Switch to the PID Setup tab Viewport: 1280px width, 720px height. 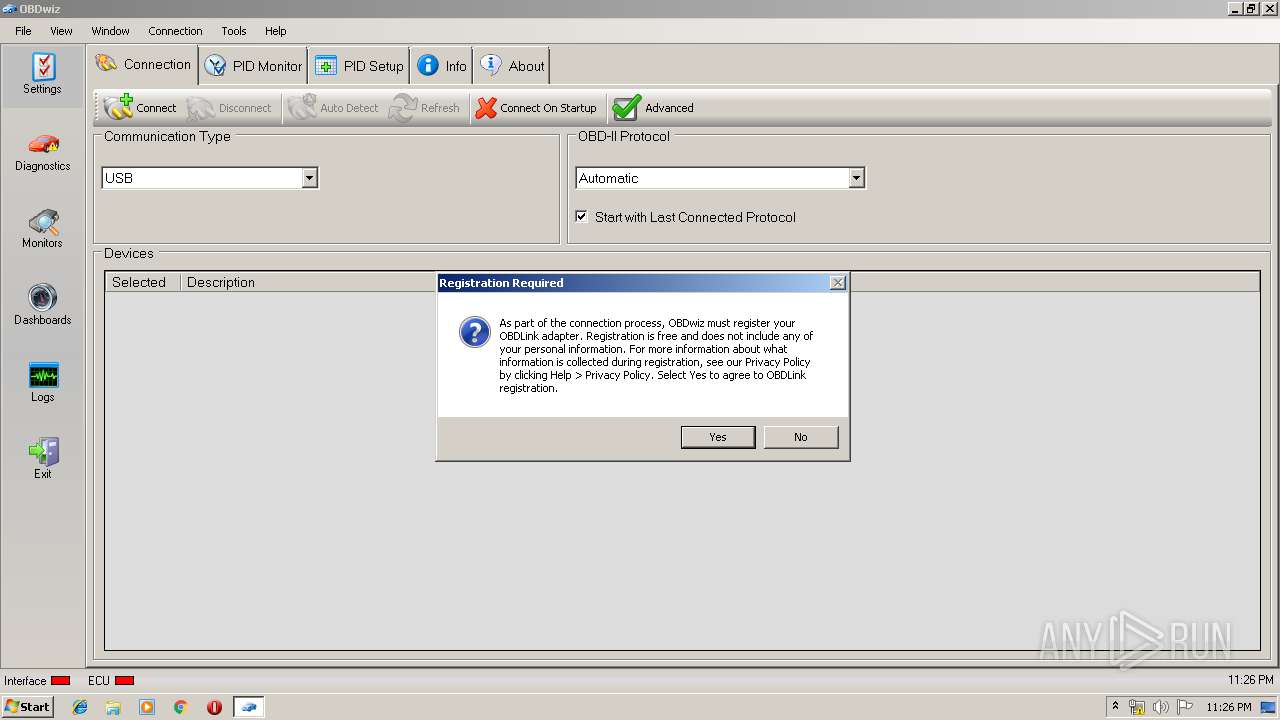(359, 66)
